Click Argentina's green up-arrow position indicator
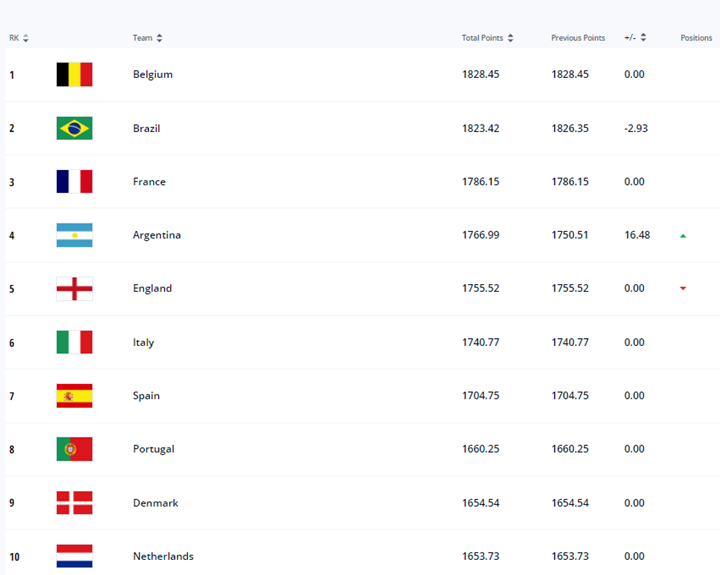The image size is (720, 575). (x=683, y=236)
